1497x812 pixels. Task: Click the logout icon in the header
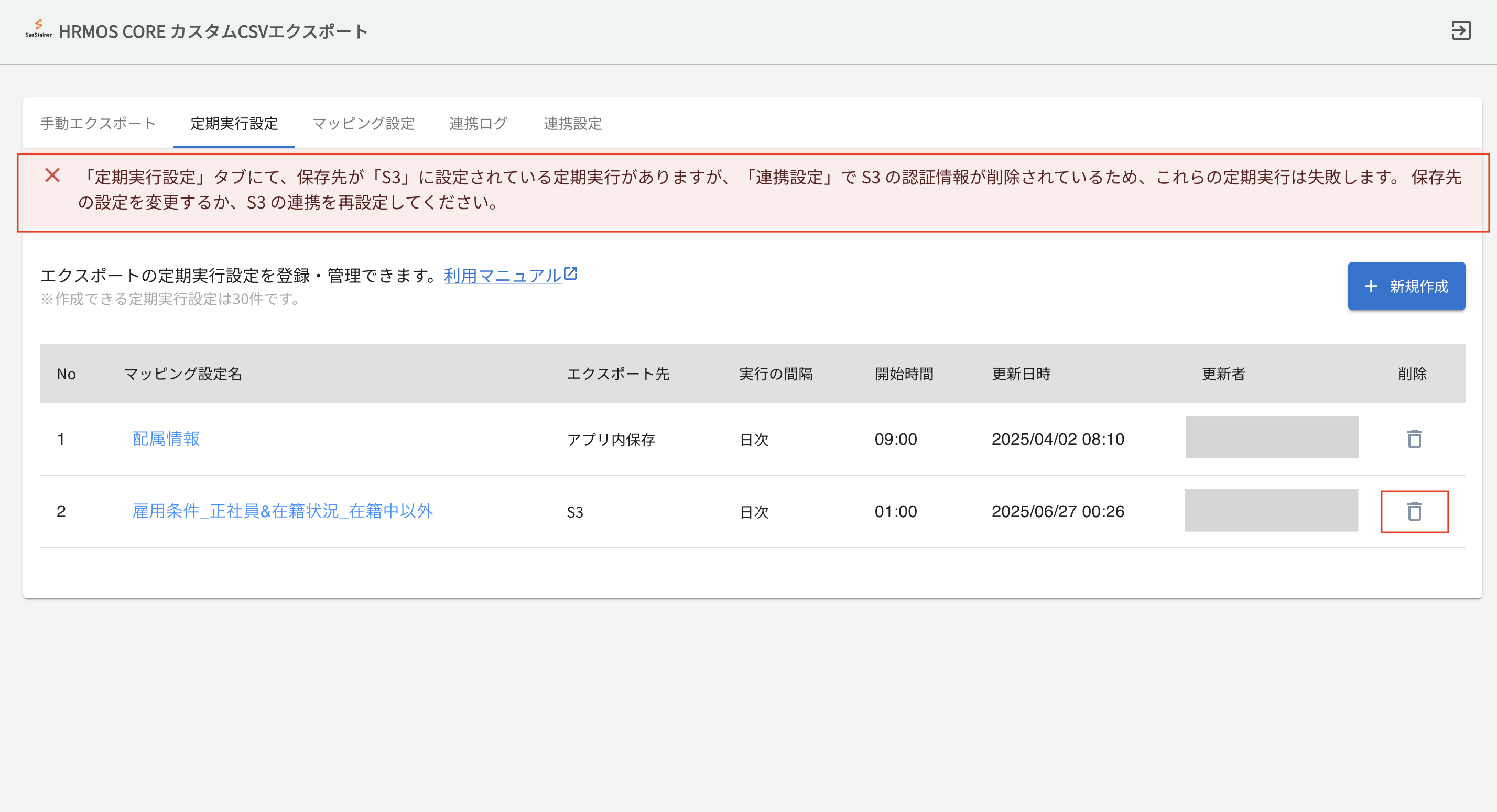pos(1460,30)
